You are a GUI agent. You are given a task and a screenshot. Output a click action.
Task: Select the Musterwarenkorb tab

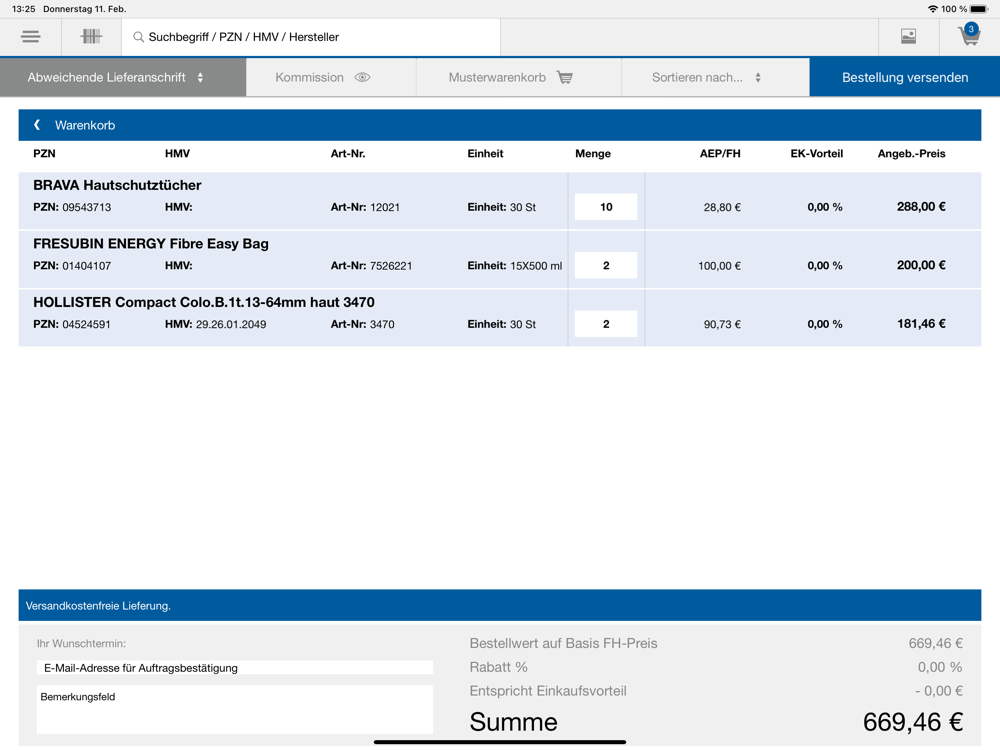[518, 77]
